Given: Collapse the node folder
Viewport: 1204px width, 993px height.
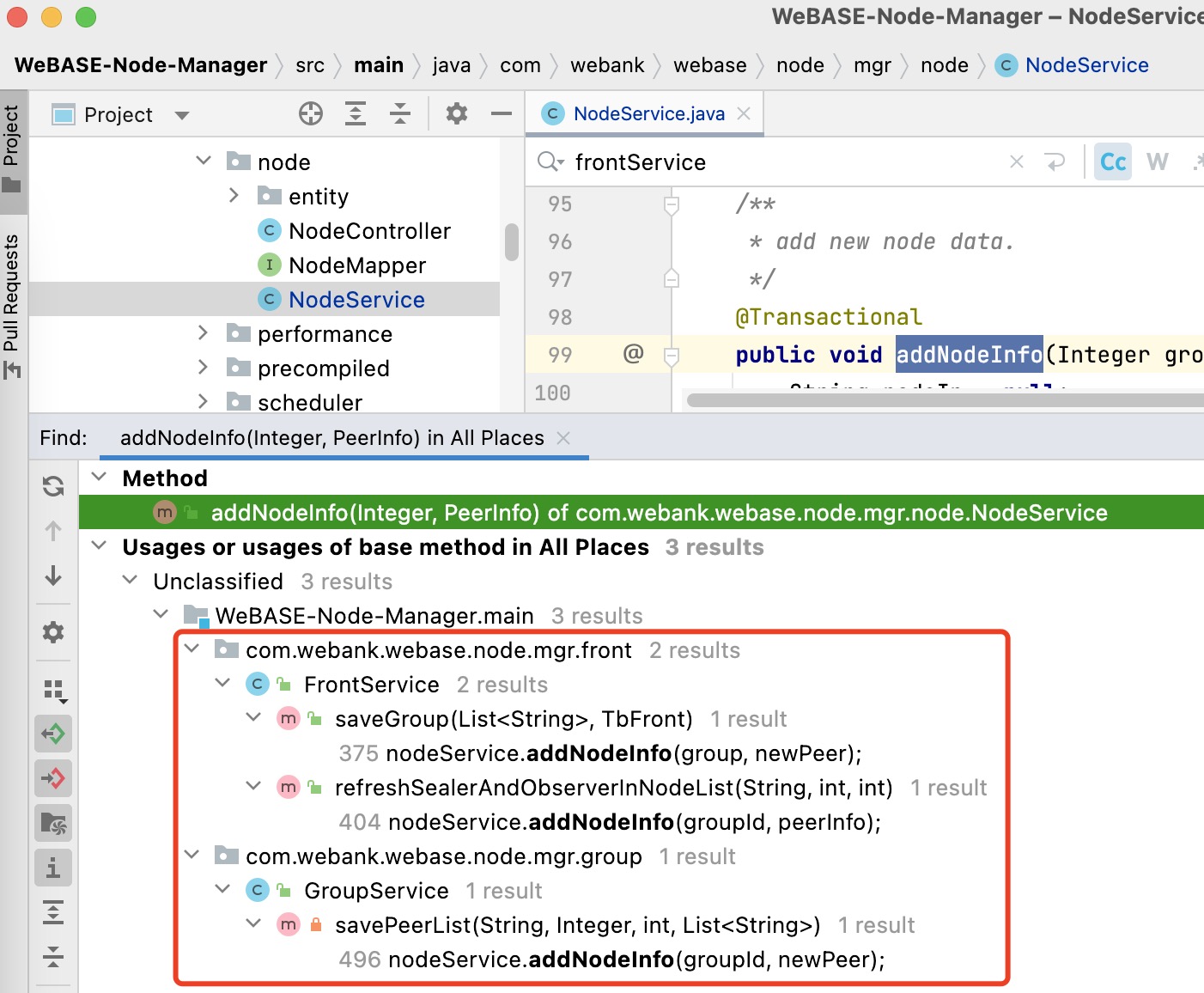Looking at the screenshot, I should pyautogui.click(x=204, y=161).
